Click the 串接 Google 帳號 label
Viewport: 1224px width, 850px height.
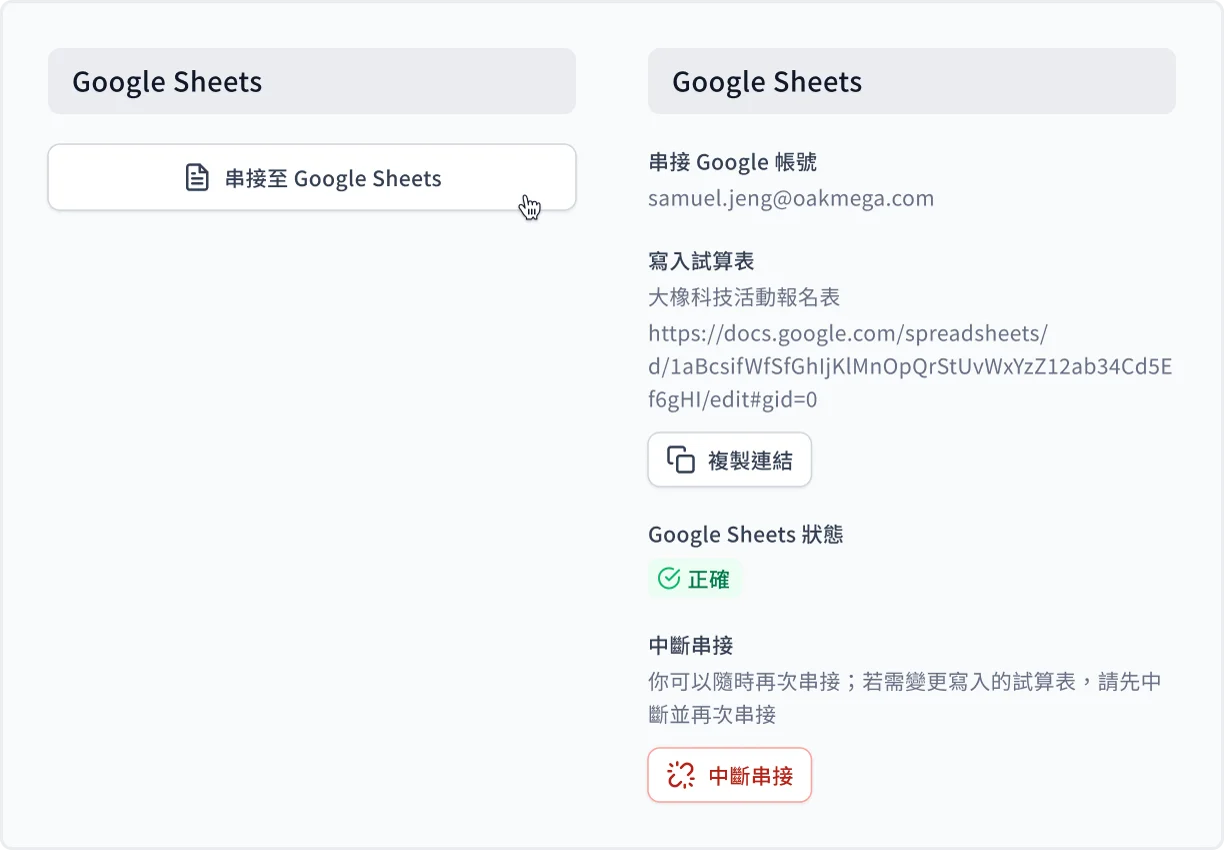pos(733,162)
